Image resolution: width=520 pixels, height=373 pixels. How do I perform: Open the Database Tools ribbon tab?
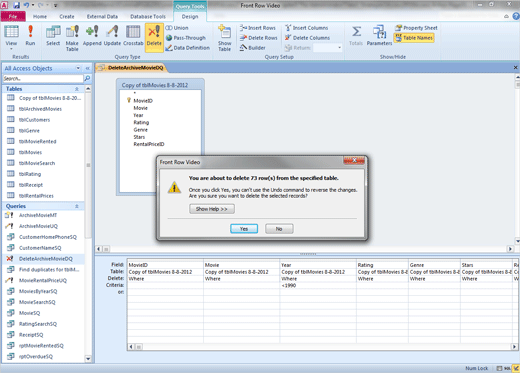click(148, 16)
